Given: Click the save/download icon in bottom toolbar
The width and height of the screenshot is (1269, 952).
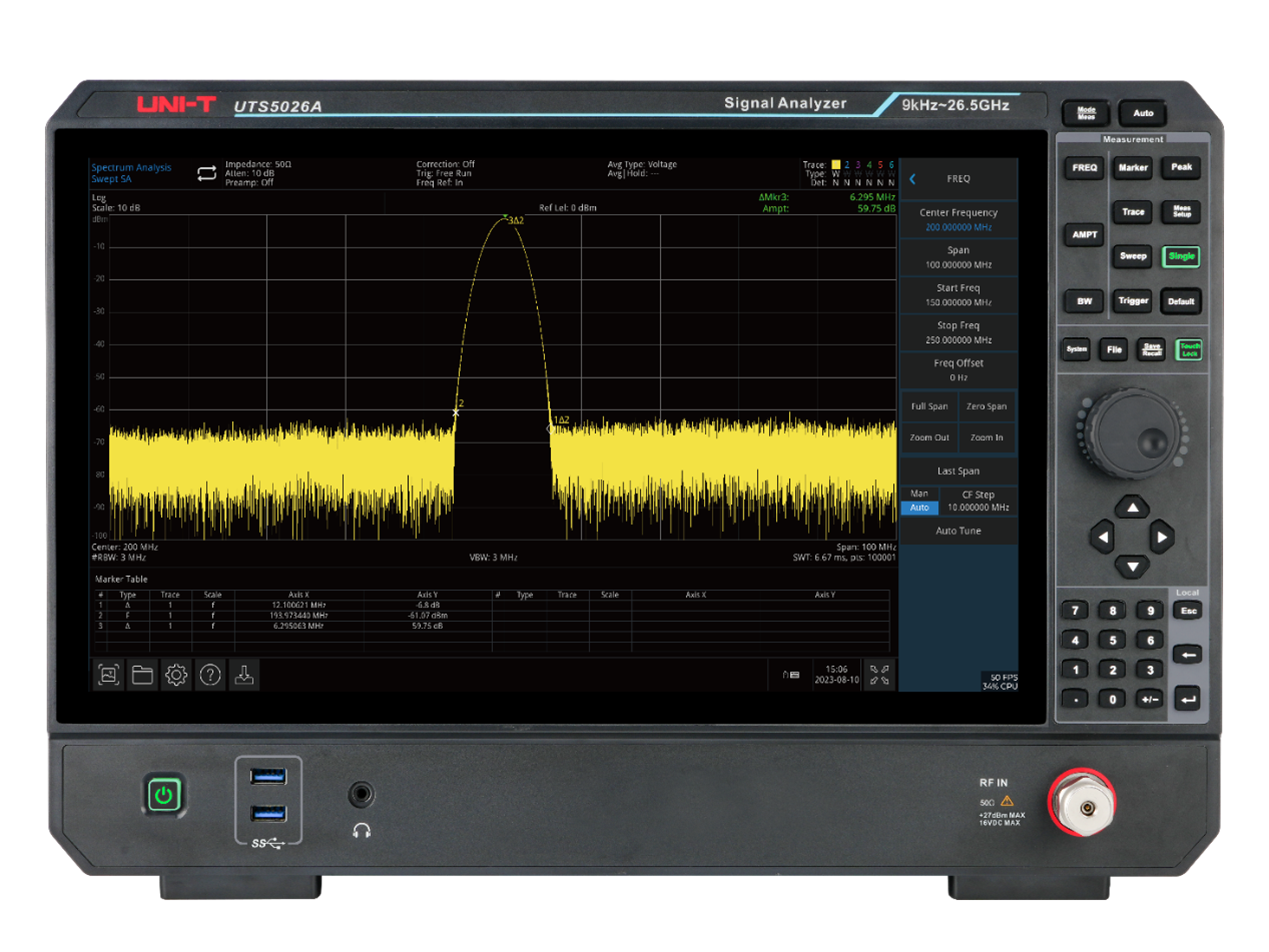Looking at the screenshot, I should coord(244,675).
